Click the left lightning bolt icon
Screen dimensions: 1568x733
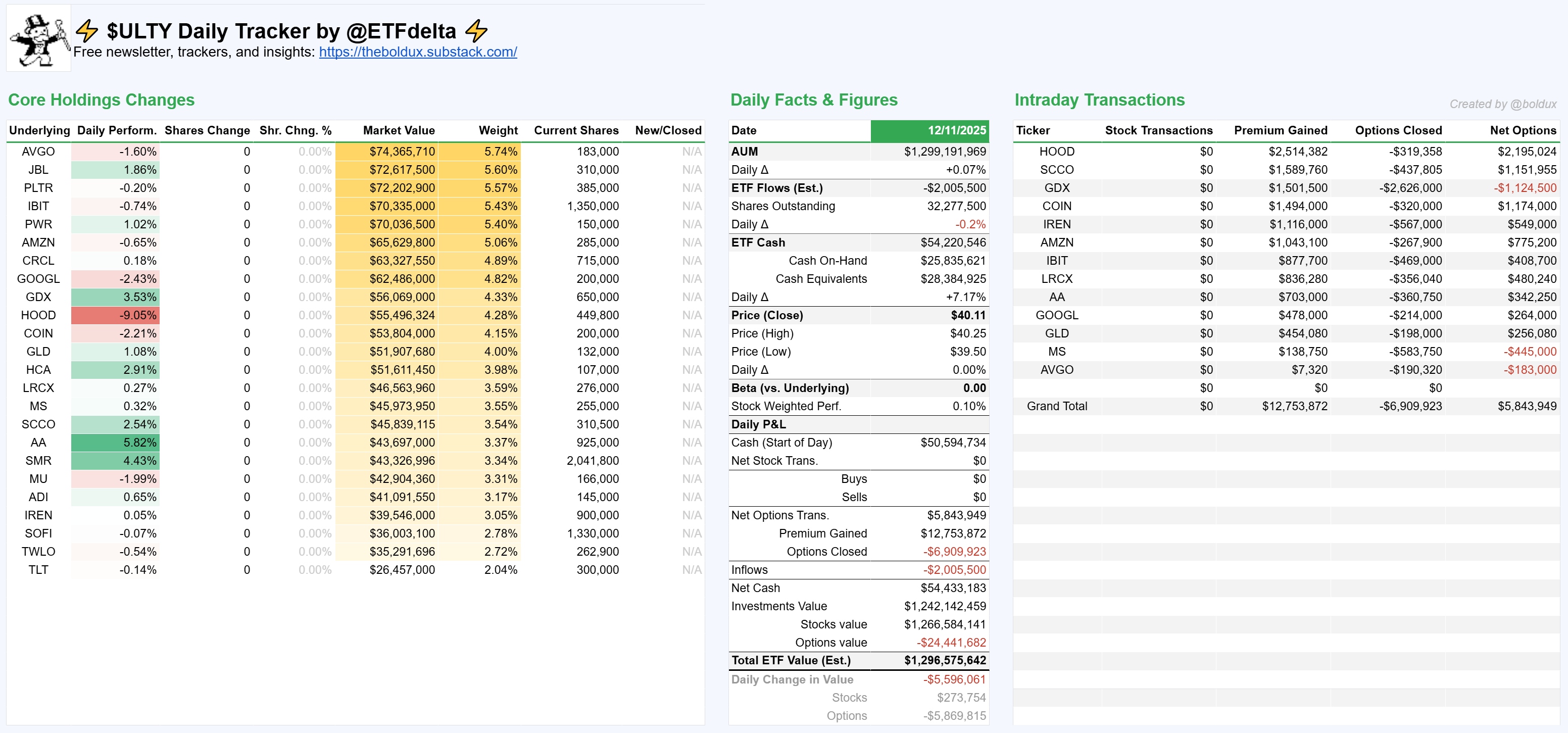[87, 30]
